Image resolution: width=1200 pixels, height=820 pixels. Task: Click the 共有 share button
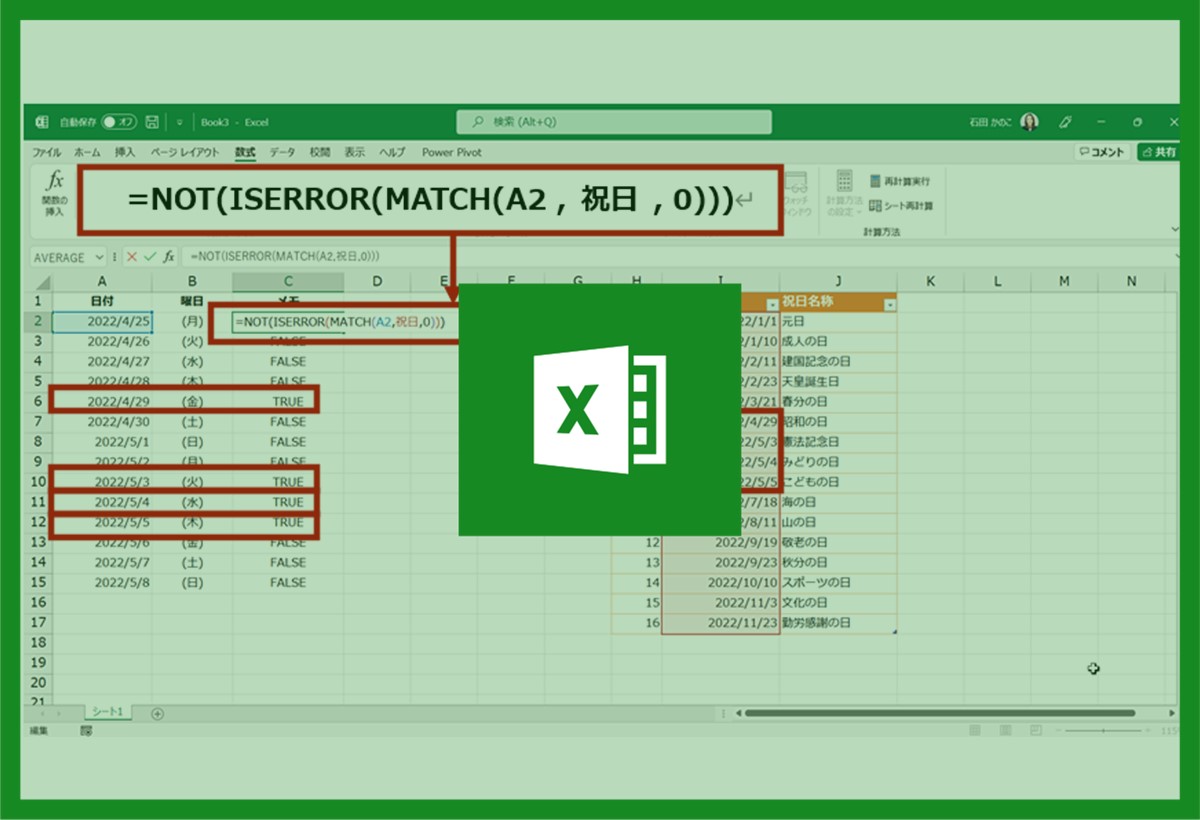(1160, 153)
